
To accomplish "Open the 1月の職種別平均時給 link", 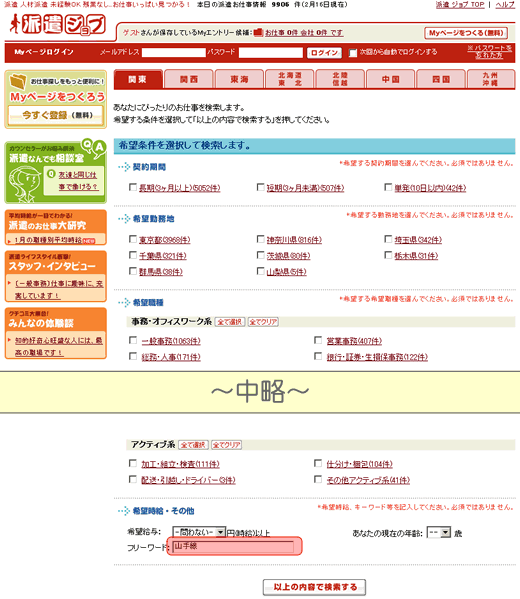I will click(48, 240).
